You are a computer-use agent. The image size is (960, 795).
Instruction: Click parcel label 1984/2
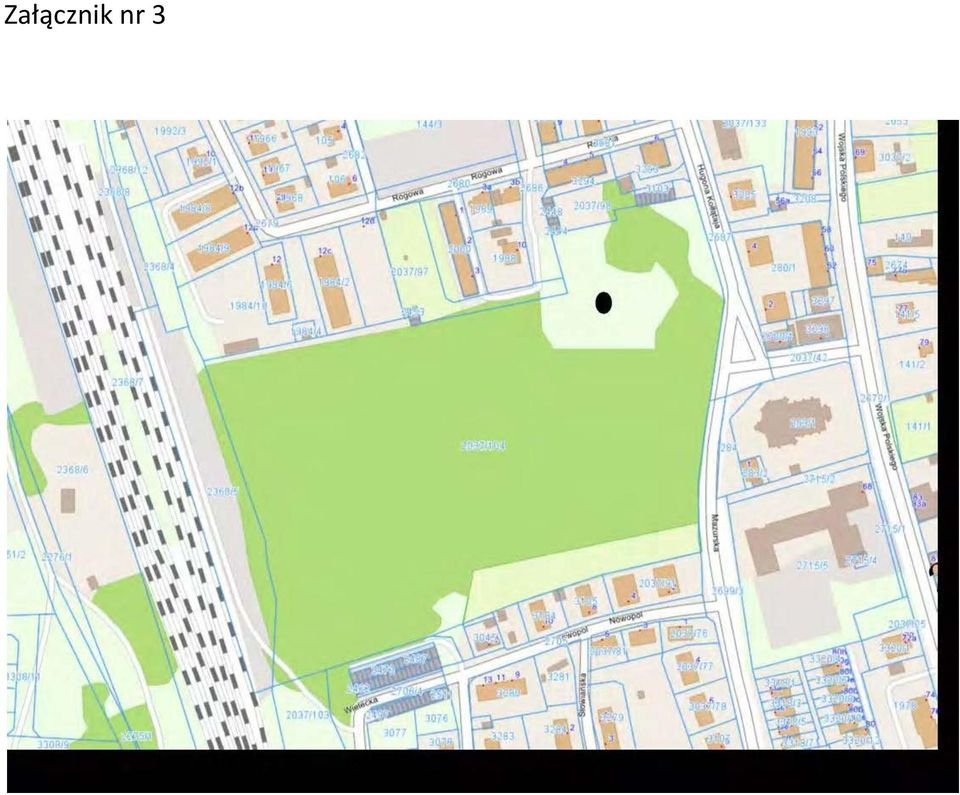[x=335, y=282]
